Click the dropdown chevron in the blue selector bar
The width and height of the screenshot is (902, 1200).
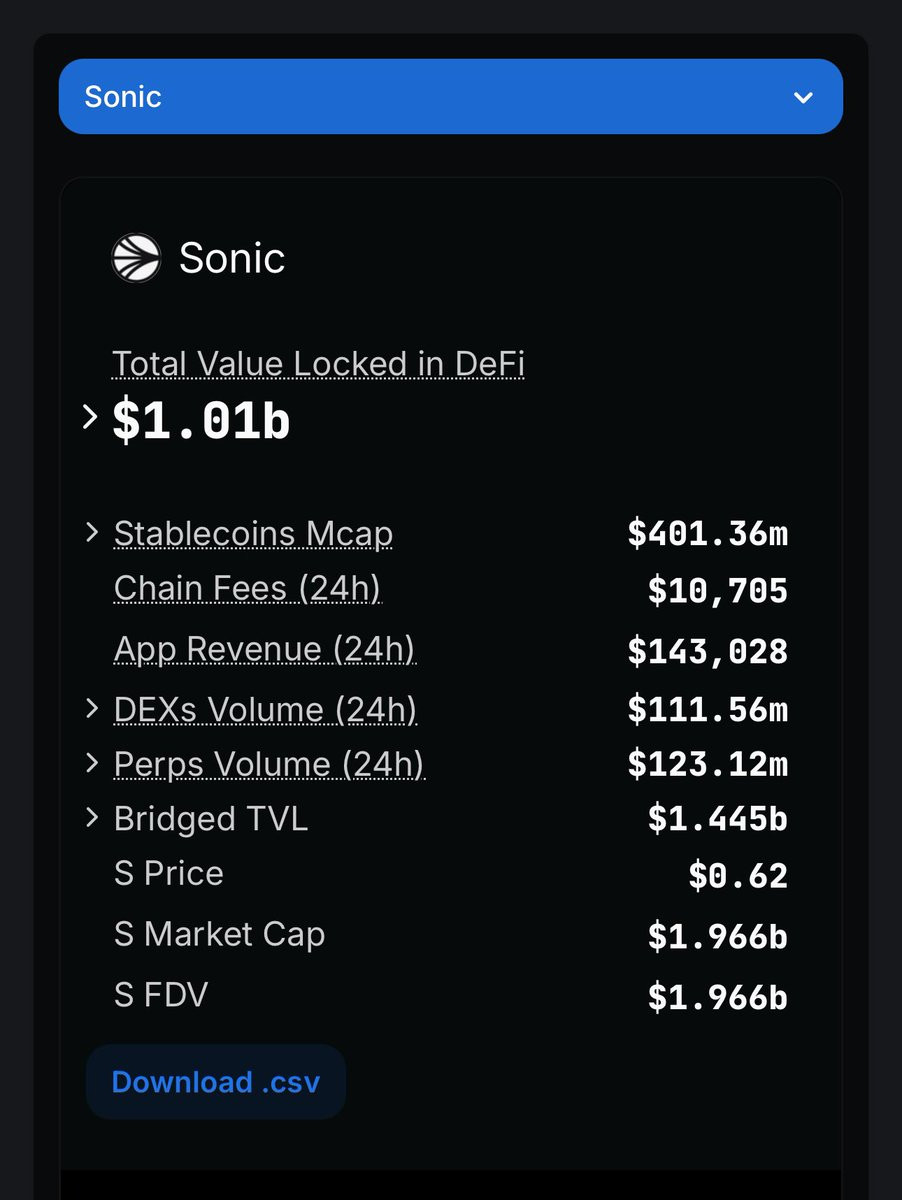(x=802, y=97)
